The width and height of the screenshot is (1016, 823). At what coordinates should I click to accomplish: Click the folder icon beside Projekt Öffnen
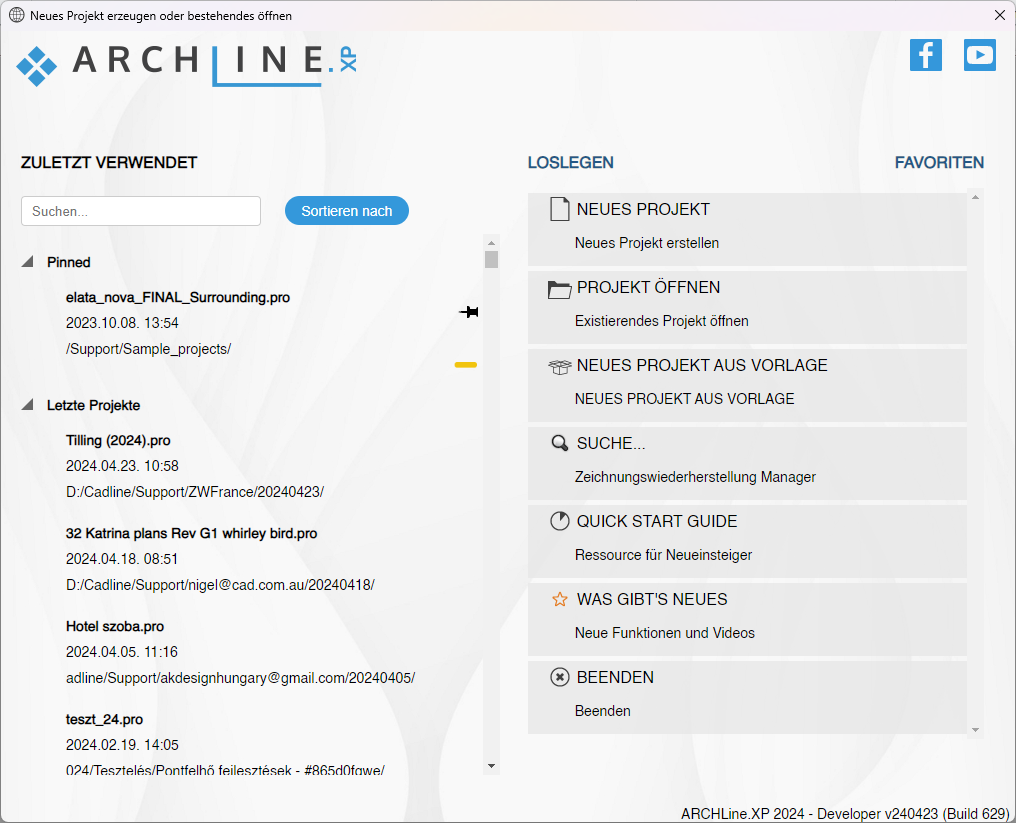point(560,289)
